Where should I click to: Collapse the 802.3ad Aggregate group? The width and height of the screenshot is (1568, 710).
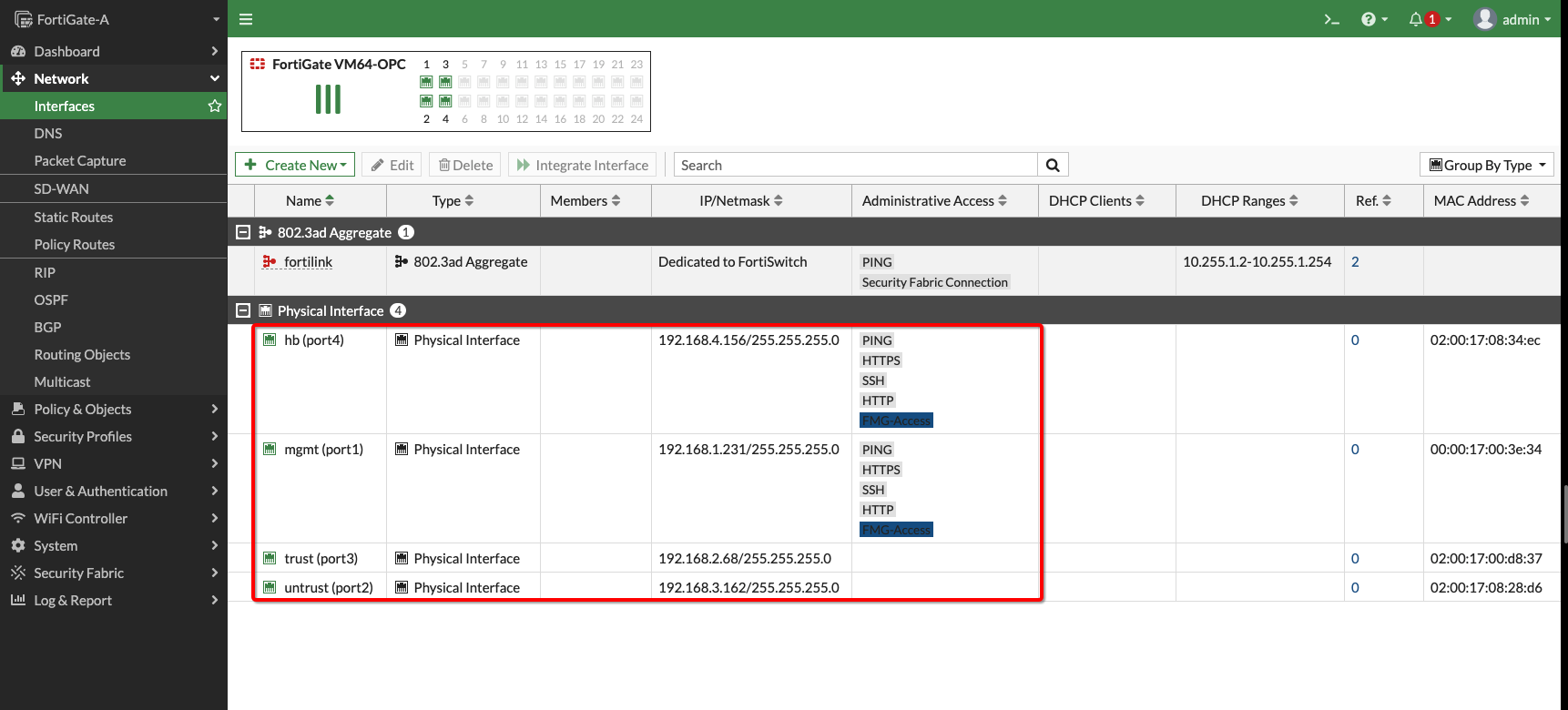tap(243, 232)
